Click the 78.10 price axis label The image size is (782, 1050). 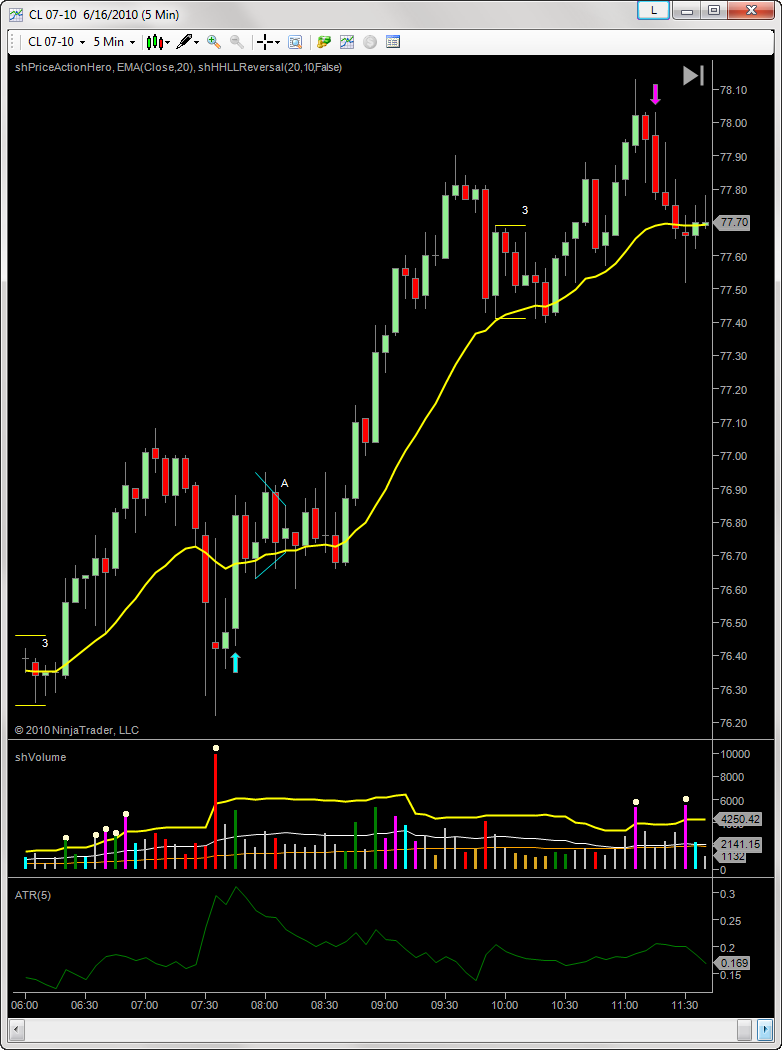tap(734, 90)
